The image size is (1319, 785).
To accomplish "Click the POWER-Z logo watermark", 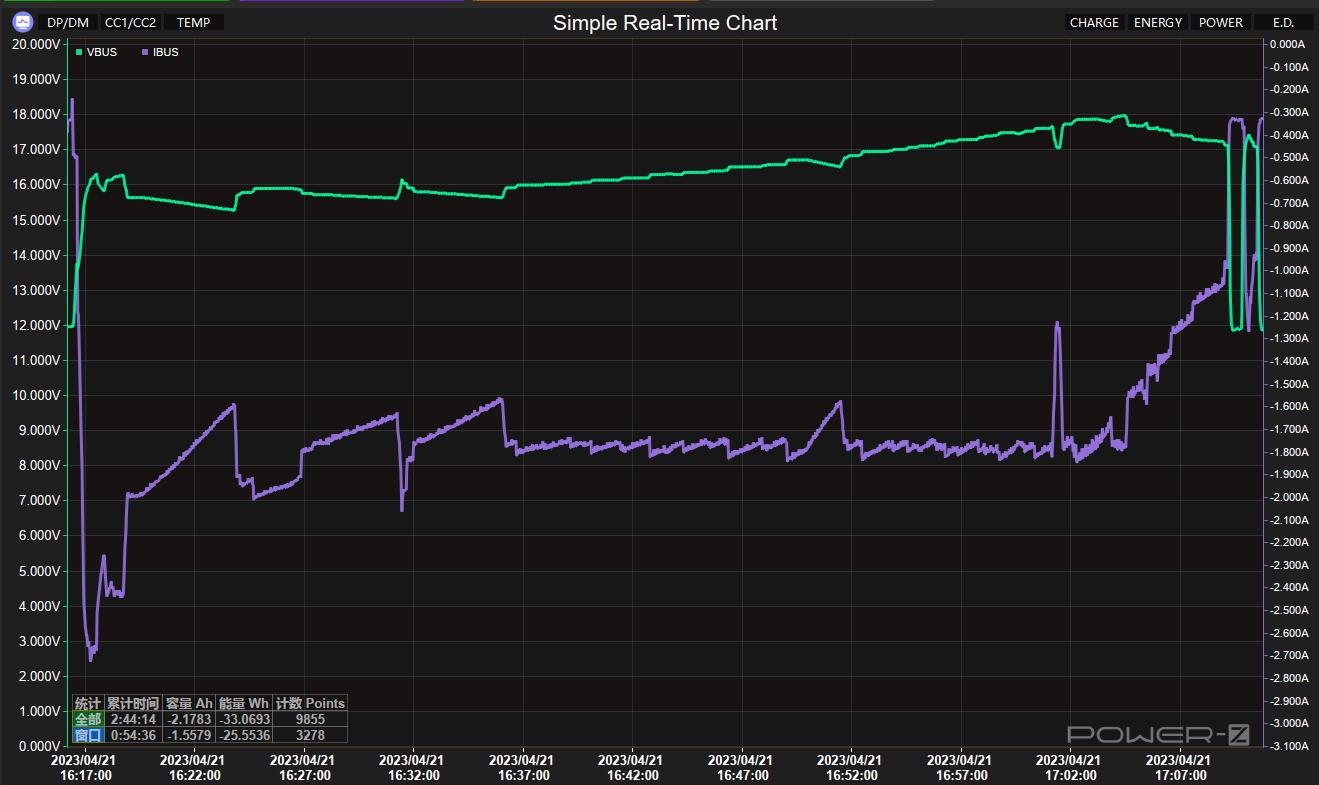I will tap(1158, 735).
